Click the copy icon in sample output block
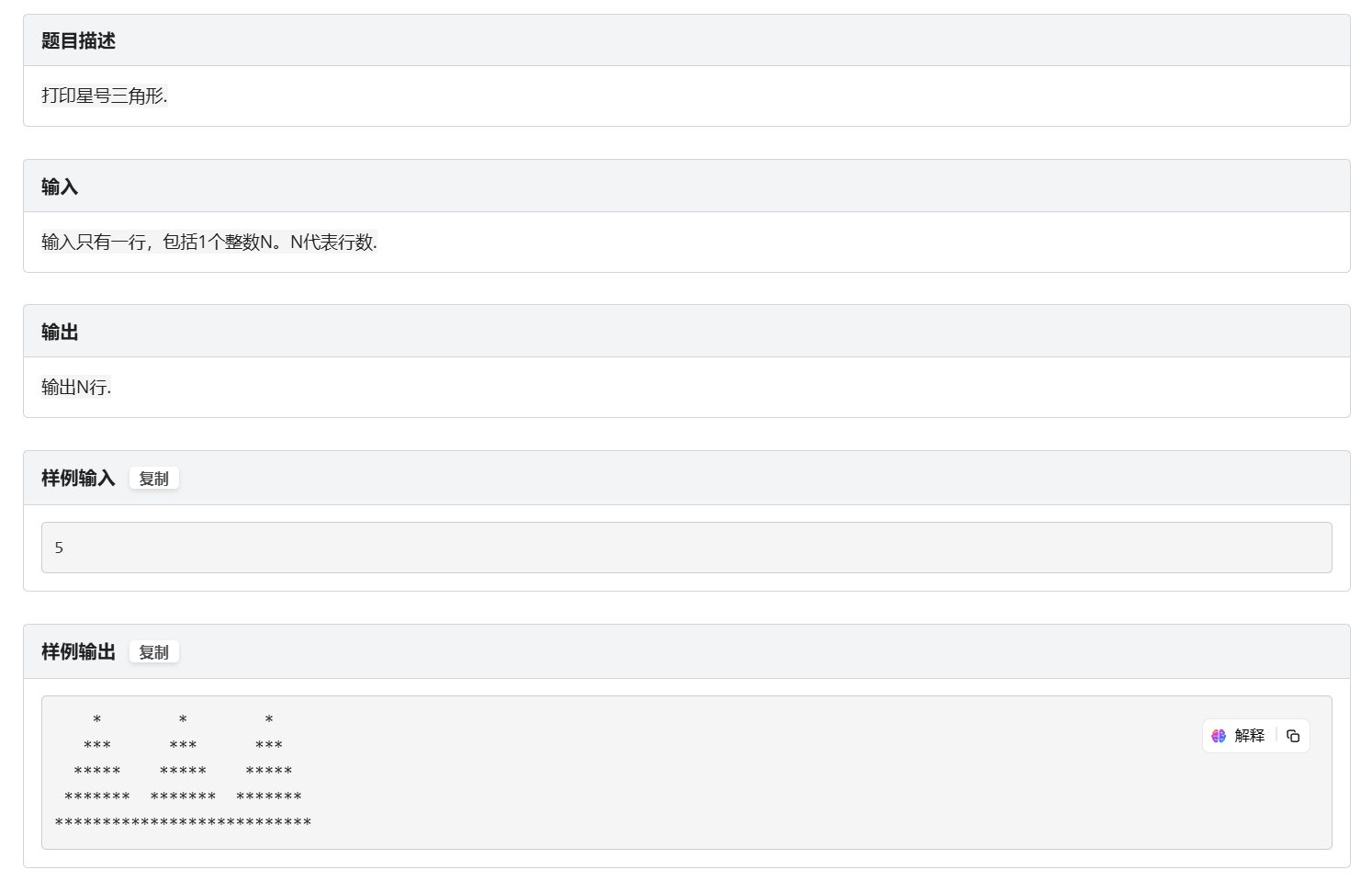Viewport: 1372px width, 881px height. tap(1293, 736)
